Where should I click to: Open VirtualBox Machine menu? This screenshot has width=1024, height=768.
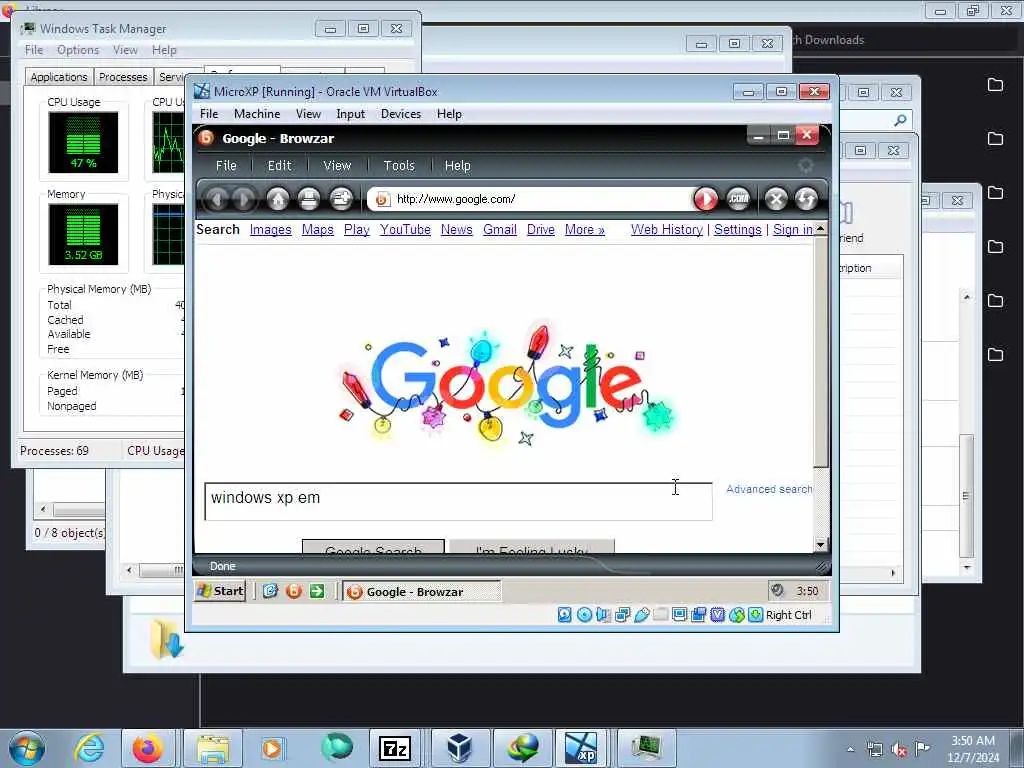pos(257,114)
